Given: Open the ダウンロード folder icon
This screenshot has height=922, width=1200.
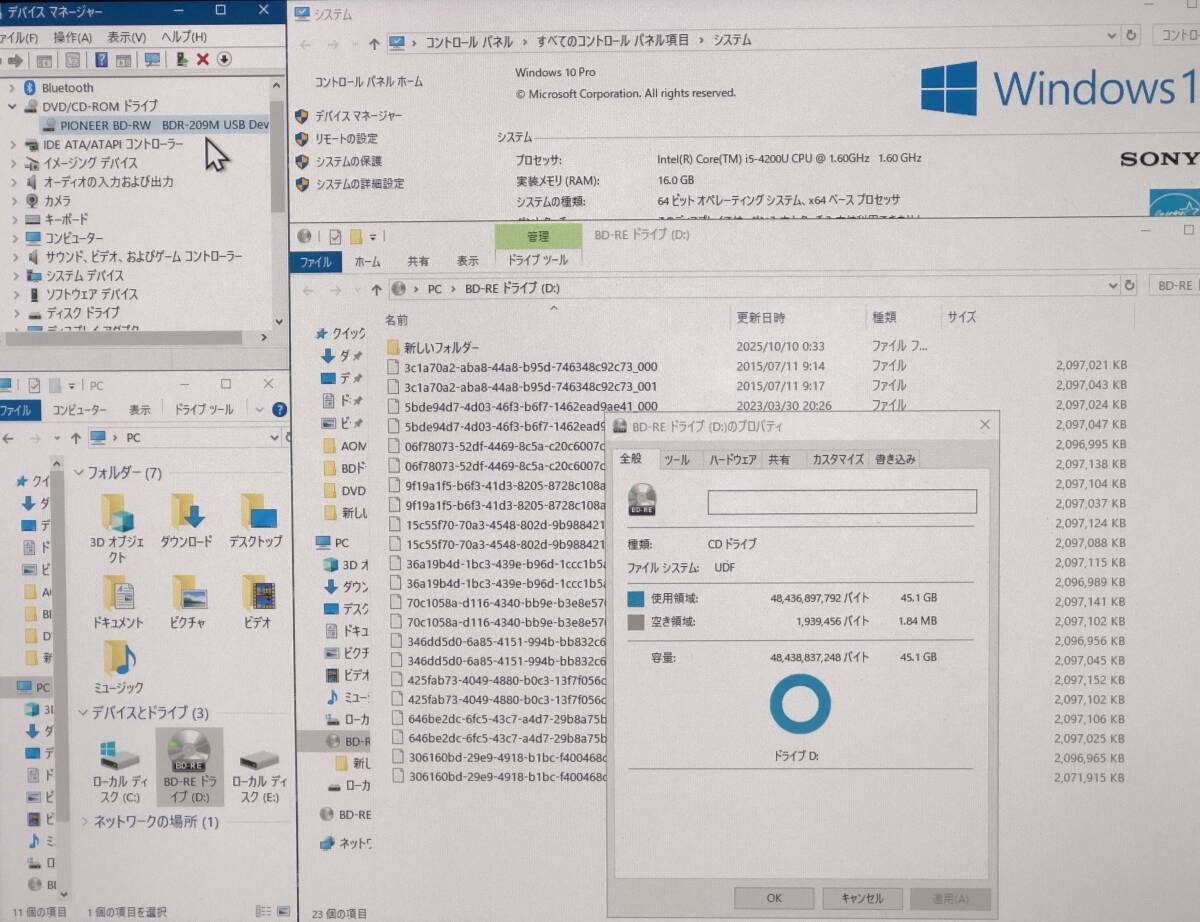Looking at the screenshot, I should click(x=187, y=522).
